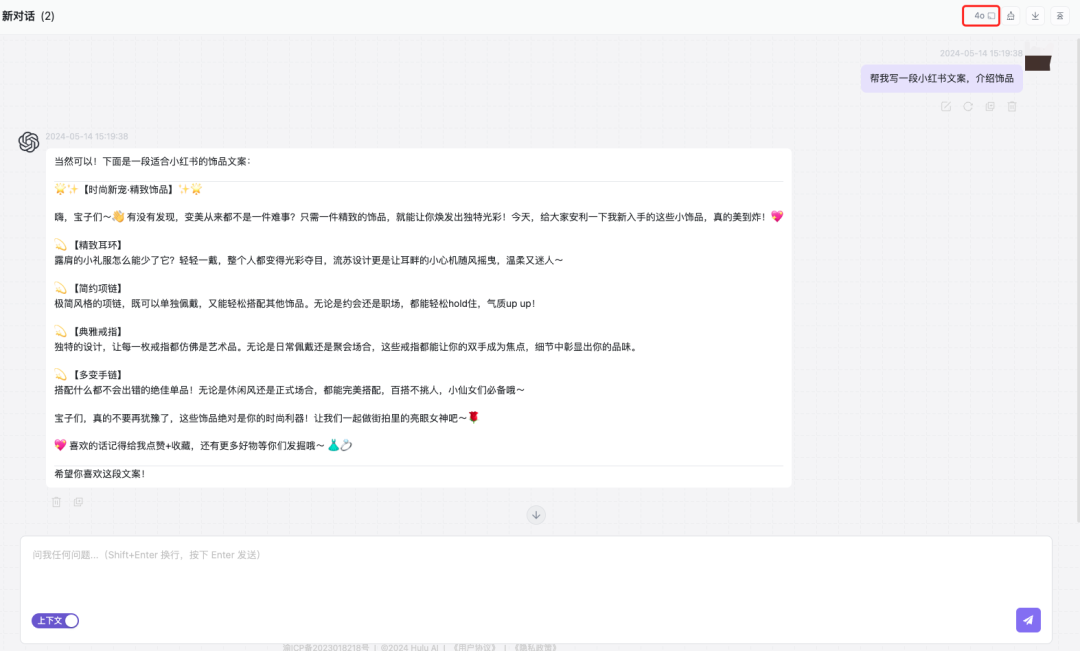
Task: Click the intro line 当然可以！下面是一段适合小红书的饰品文案
Action: click(152, 161)
